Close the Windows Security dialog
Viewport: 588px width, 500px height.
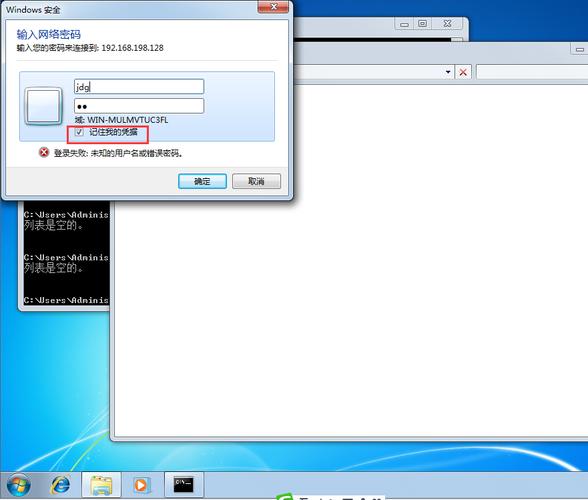[274, 7]
